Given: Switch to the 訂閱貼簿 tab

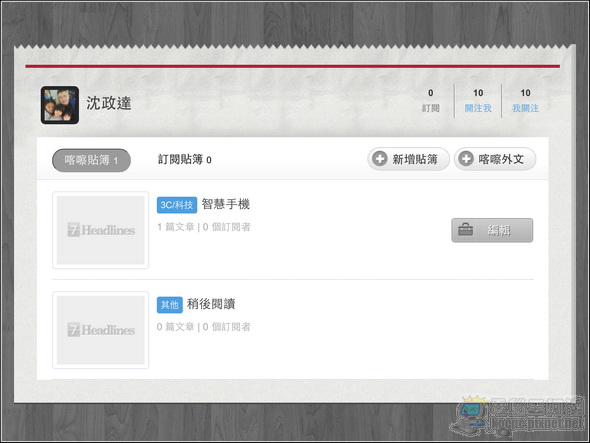Looking at the screenshot, I should click(184, 160).
